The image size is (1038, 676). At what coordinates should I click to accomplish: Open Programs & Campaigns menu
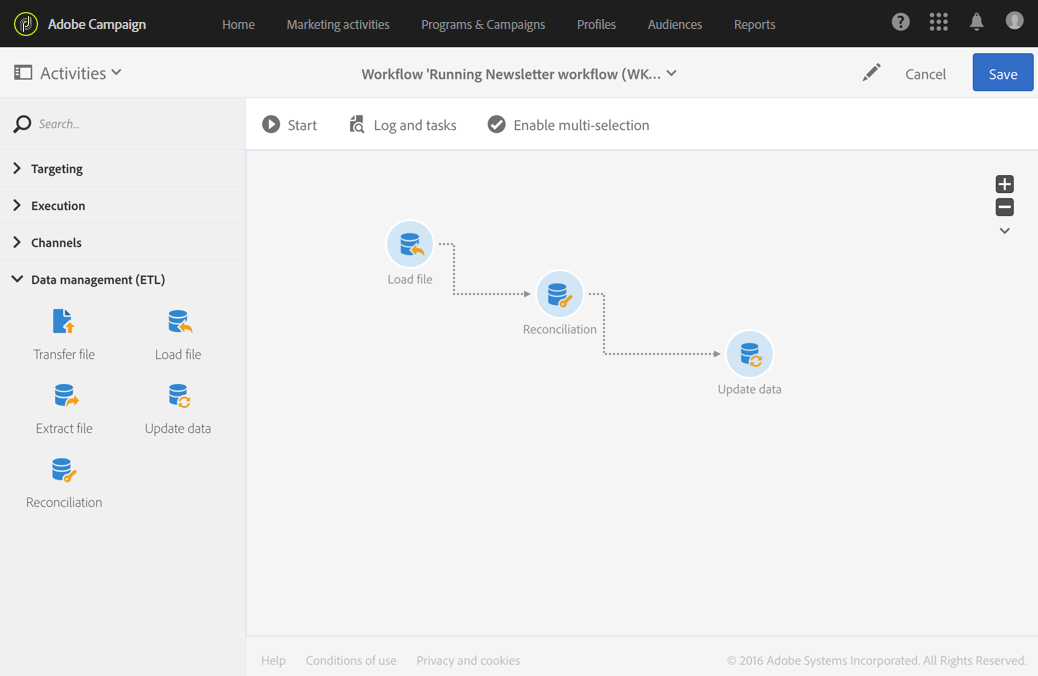click(483, 24)
